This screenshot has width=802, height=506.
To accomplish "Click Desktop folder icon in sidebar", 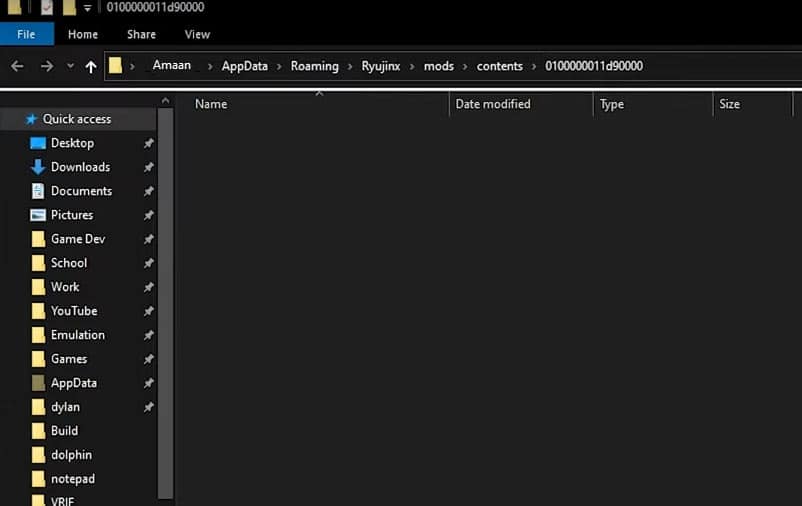I will click(x=38, y=143).
